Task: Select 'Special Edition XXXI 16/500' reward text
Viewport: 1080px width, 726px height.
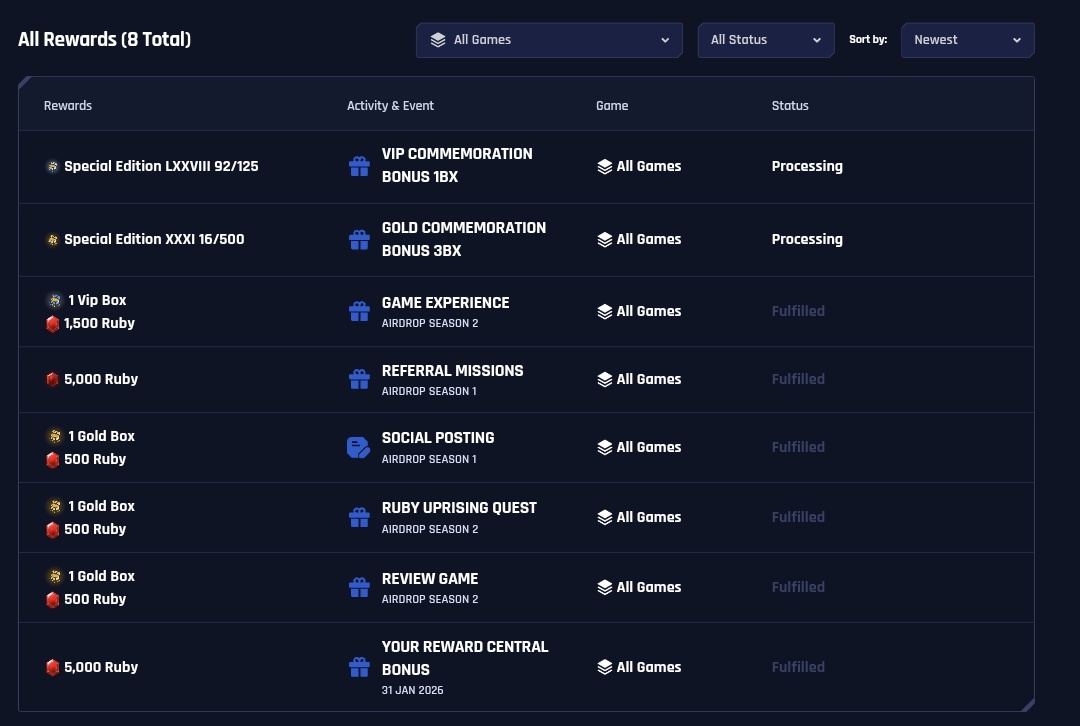Action: pyautogui.click(x=154, y=239)
